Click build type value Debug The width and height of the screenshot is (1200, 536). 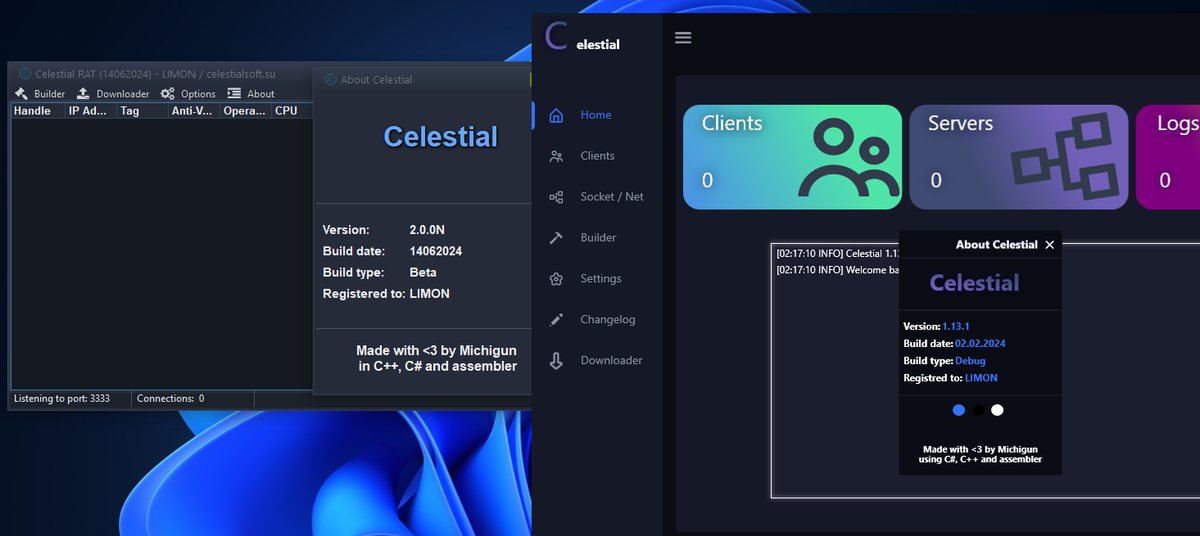pos(970,360)
